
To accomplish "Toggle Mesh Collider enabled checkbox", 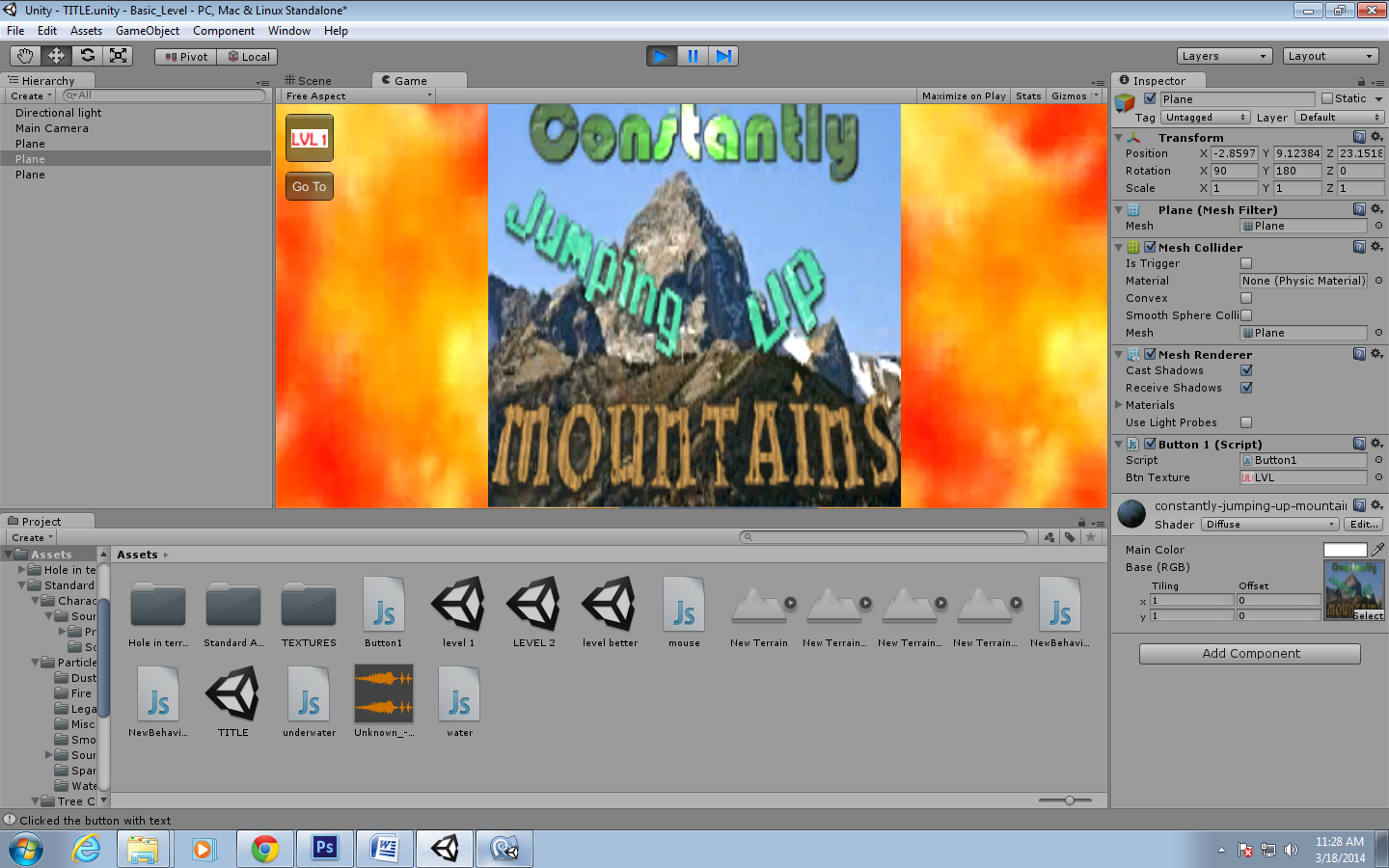I will coord(1150,247).
